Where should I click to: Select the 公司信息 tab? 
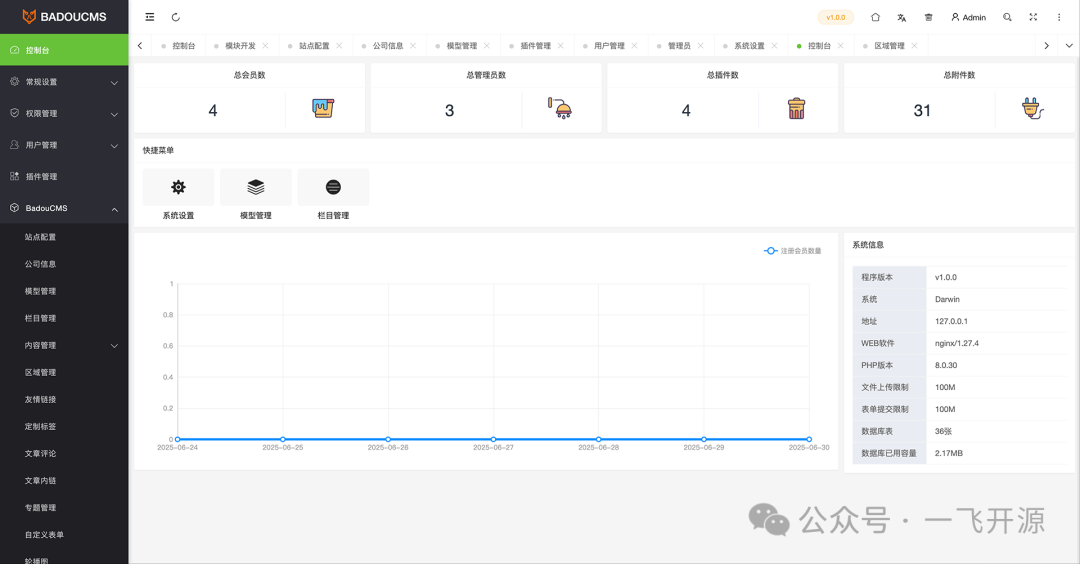point(388,45)
